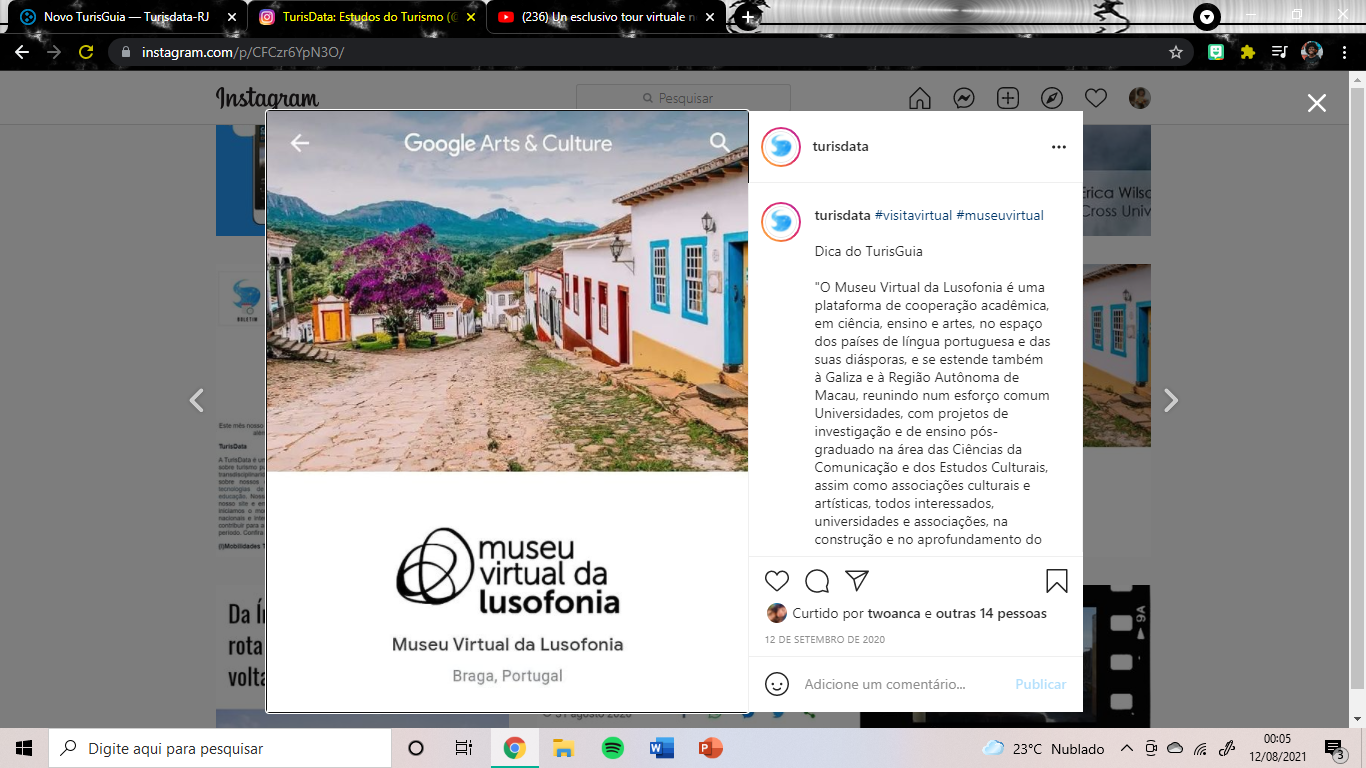This screenshot has height=768, width=1366.
Task: Click the Museu Virtual da Lusofonia image
Action: (507, 411)
